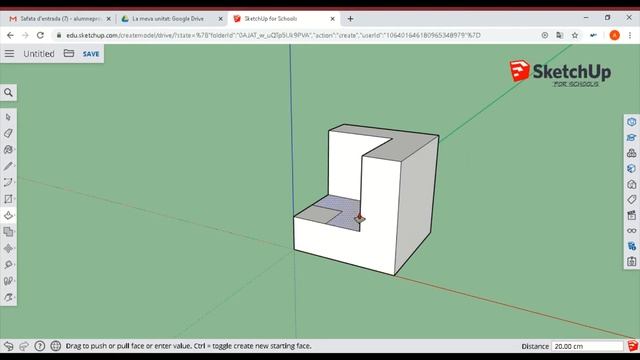
Task: Select the Line pencil tool
Action: tap(8, 166)
